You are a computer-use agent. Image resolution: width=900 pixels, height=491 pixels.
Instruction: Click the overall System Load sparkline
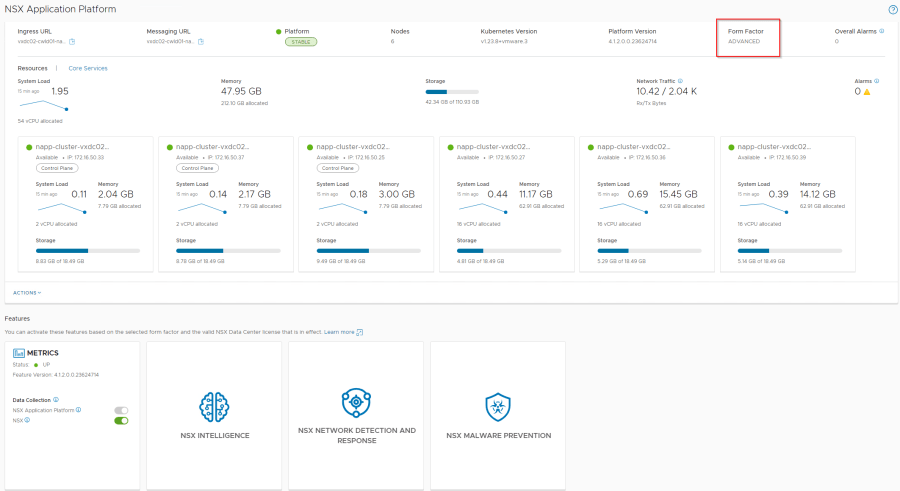pos(44,105)
